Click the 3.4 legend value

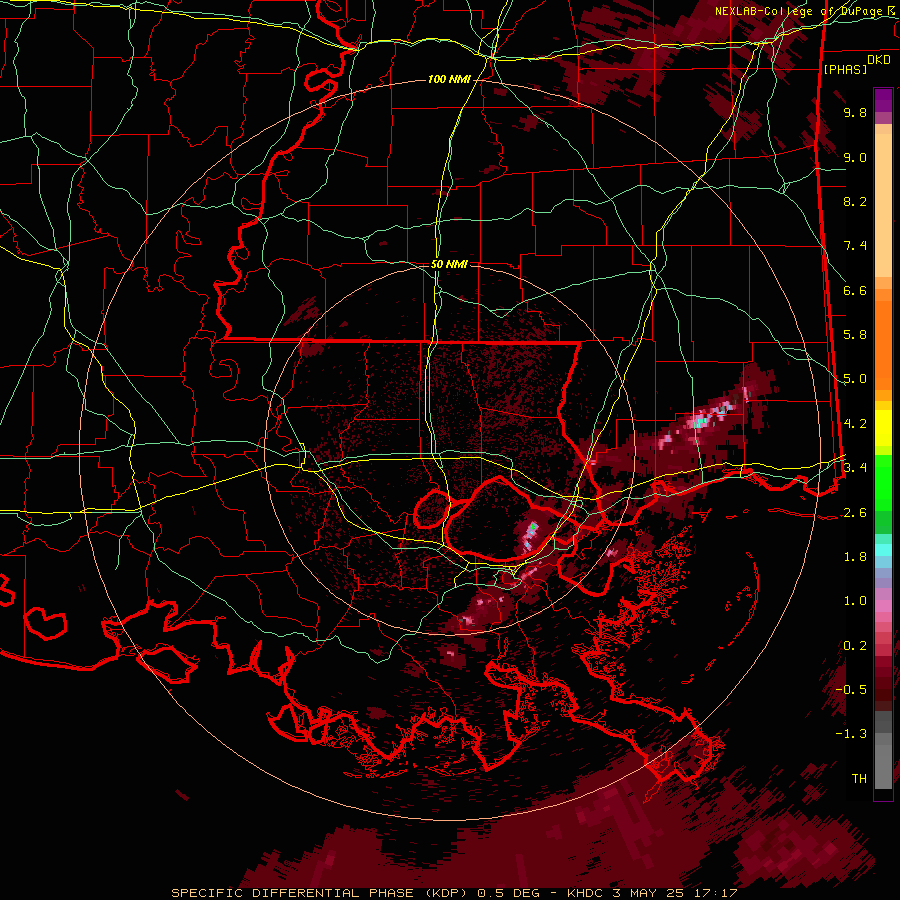click(855, 468)
